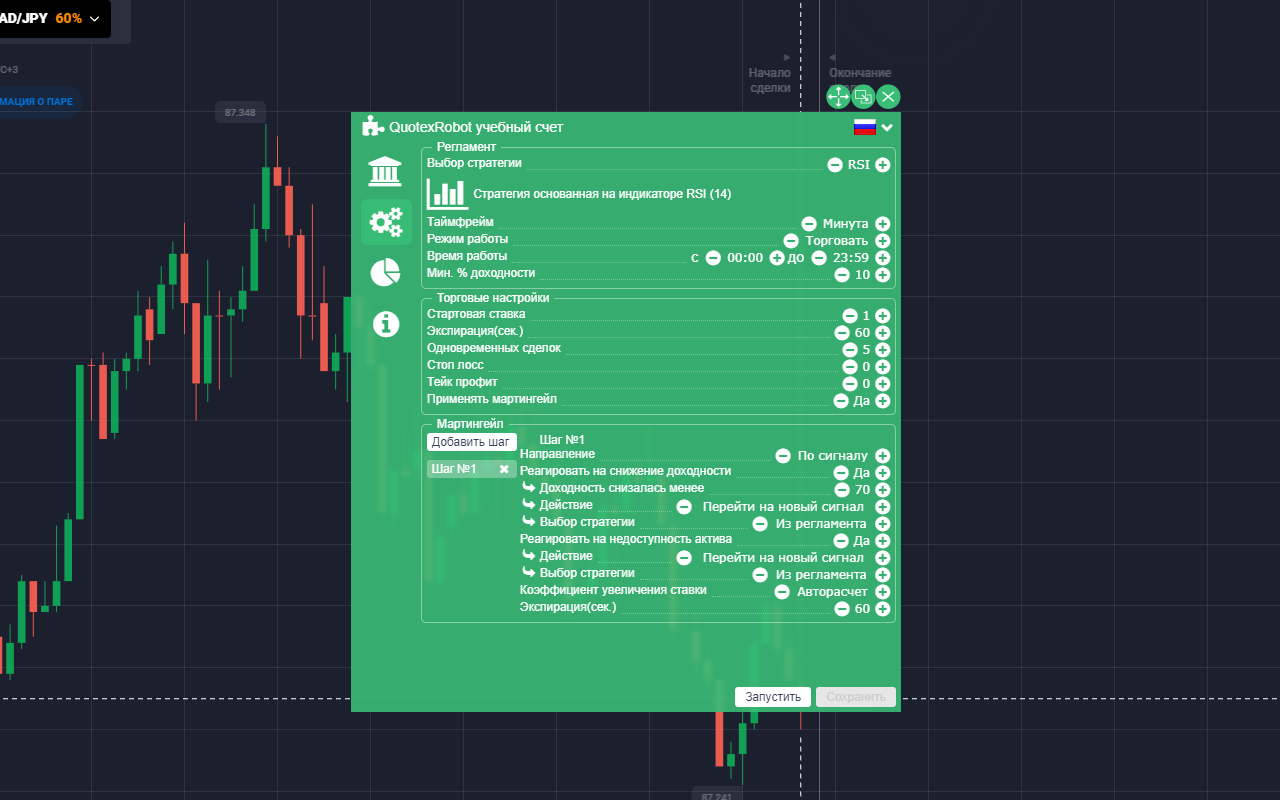Open the info sidebar icon

click(385, 324)
